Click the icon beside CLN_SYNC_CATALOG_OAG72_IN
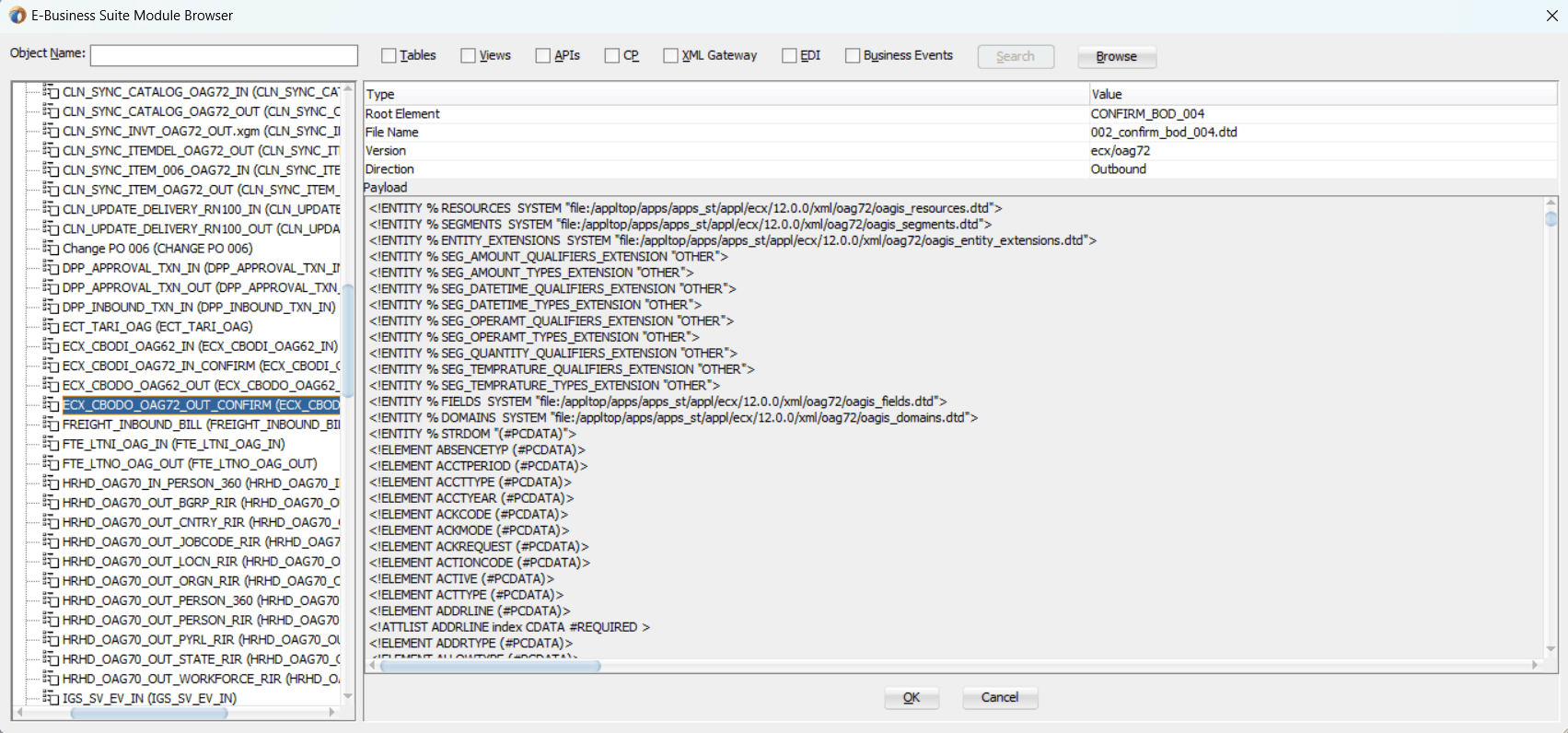This screenshot has width=1568, height=733. pyautogui.click(x=52, y=91)
